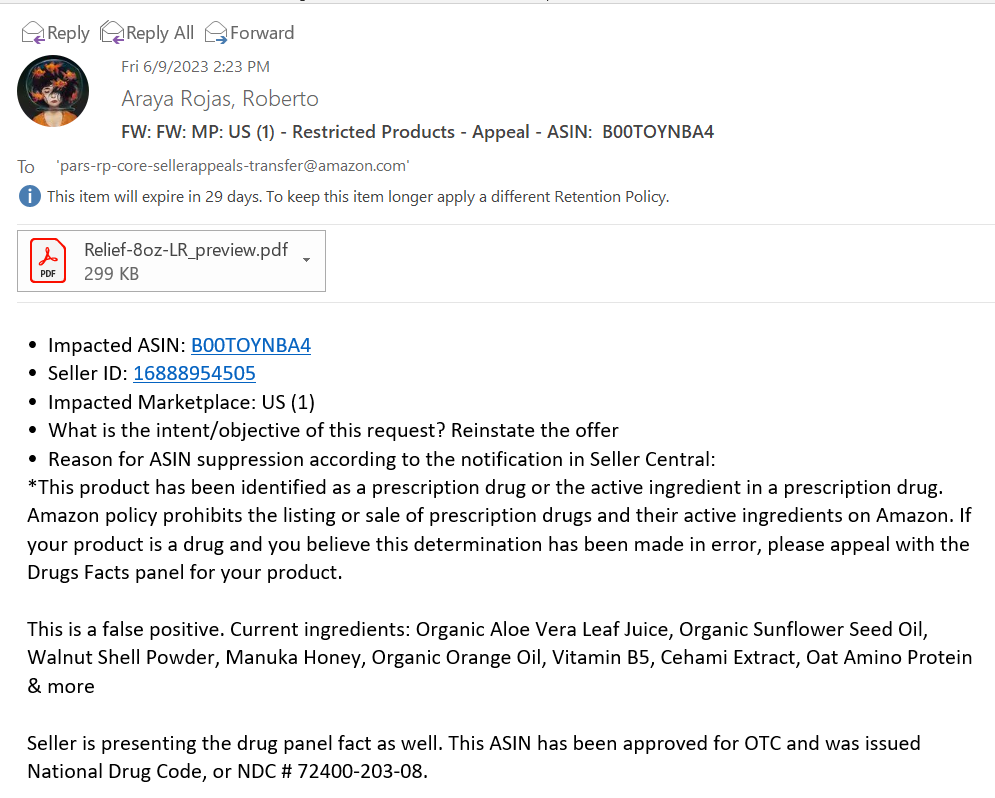The width and height of the screenshot is (995, 798).
Task: Open the B00TOYNBA4 ASIN link
Action: pos(251,345)
